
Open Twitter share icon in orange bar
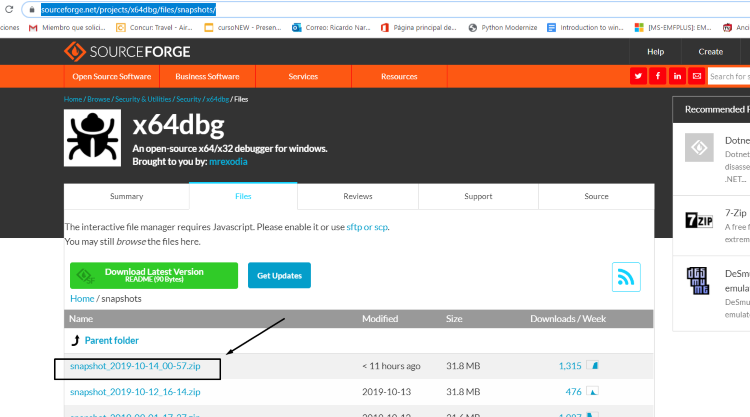coord(638,76)
